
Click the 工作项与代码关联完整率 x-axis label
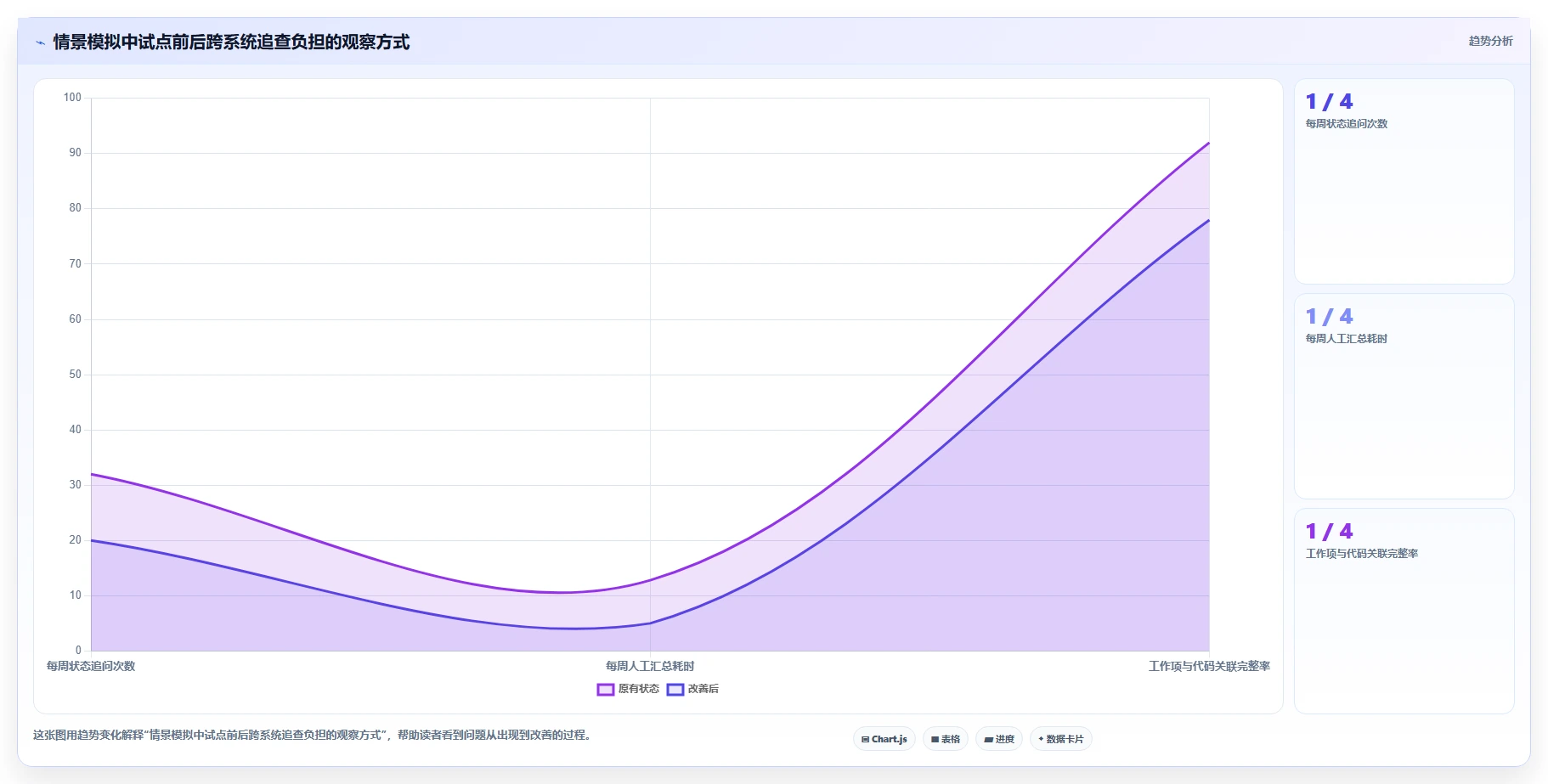[1209, 666]
